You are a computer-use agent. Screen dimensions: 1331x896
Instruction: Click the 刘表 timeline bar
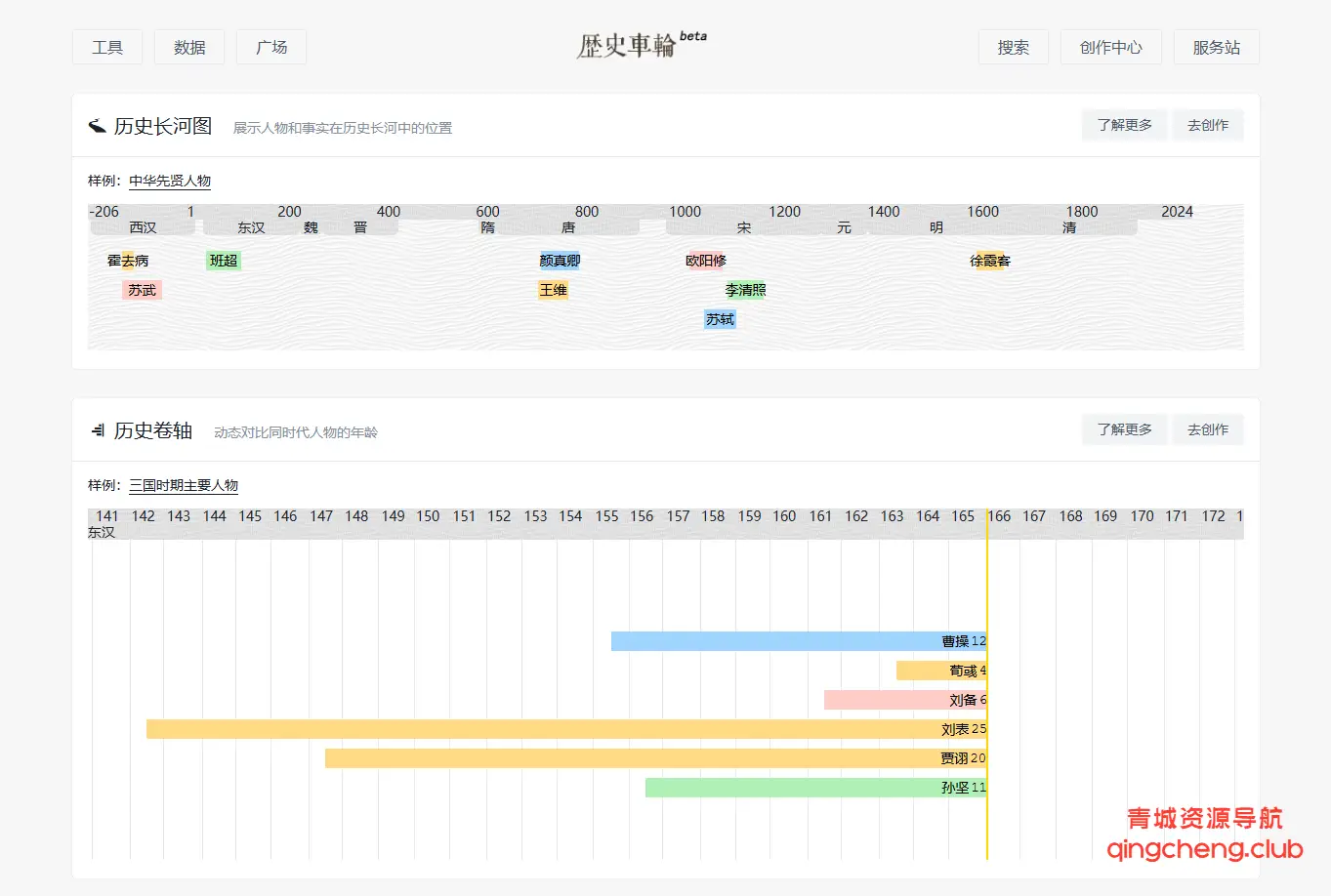point(566,729)
